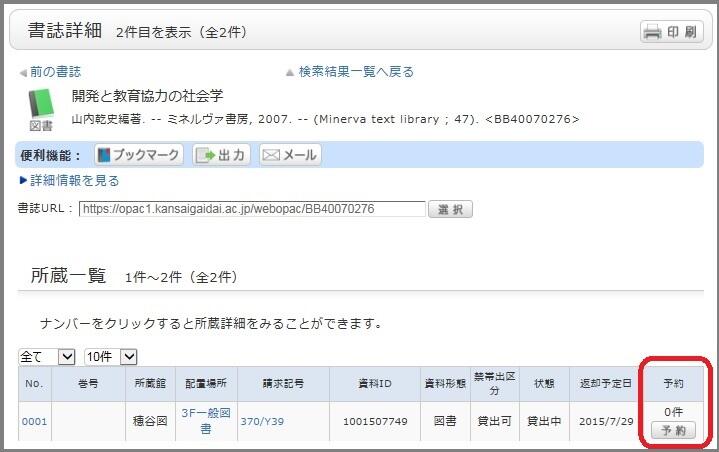Click the bibliographic URL text field

pos(252,209)
